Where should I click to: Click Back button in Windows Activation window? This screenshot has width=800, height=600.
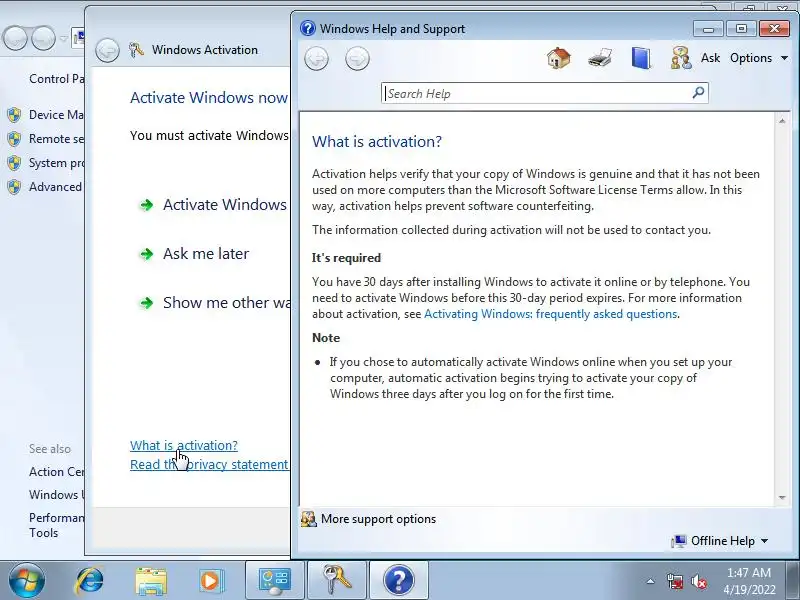pos(107,51)
